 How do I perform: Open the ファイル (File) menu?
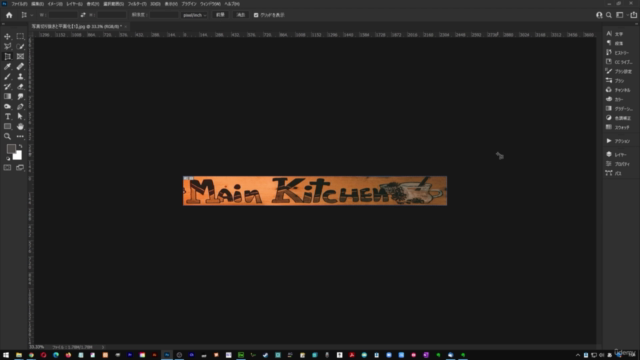(19, 4)
